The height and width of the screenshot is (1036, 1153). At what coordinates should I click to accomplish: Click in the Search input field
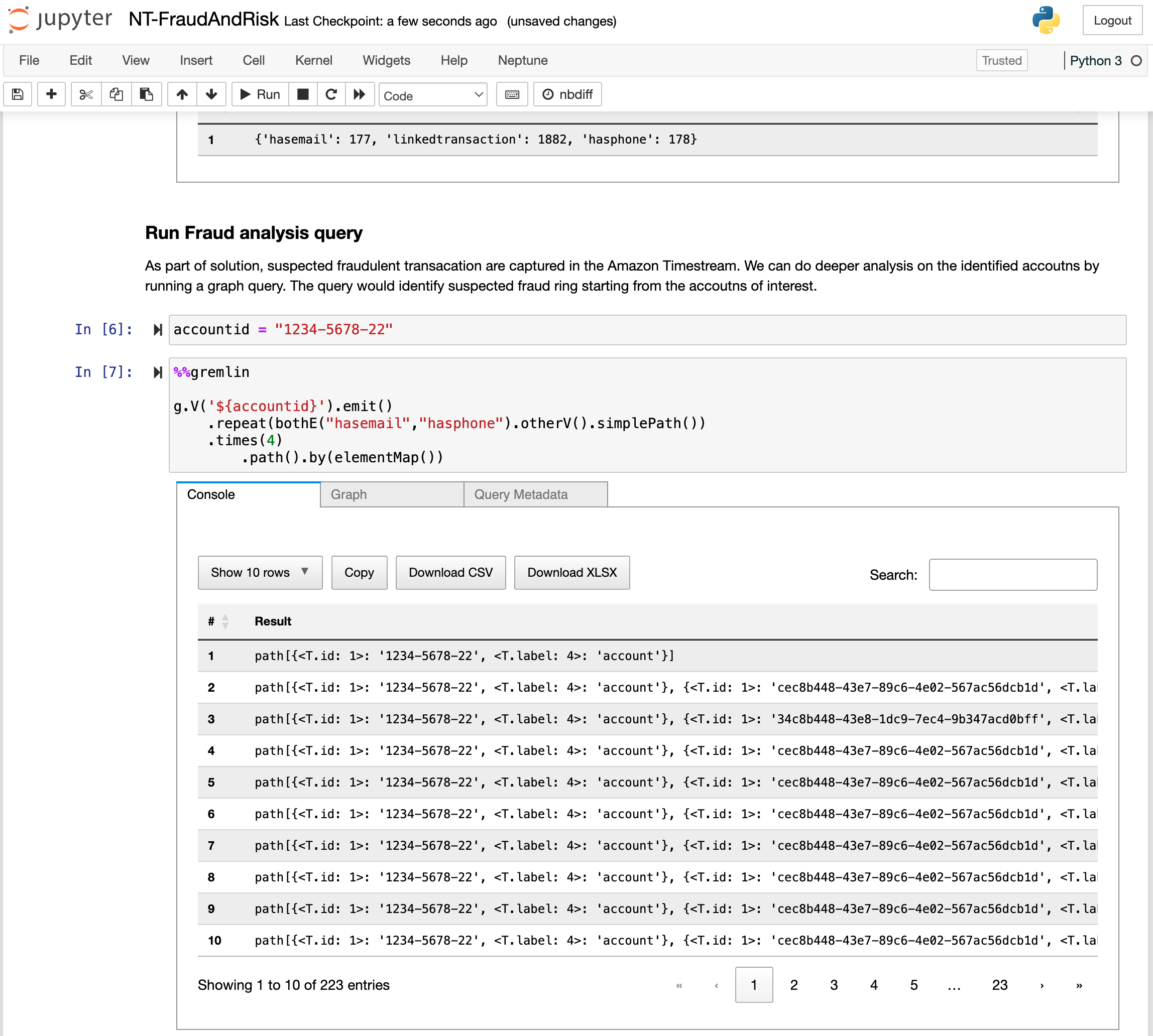click(1012, 574)
